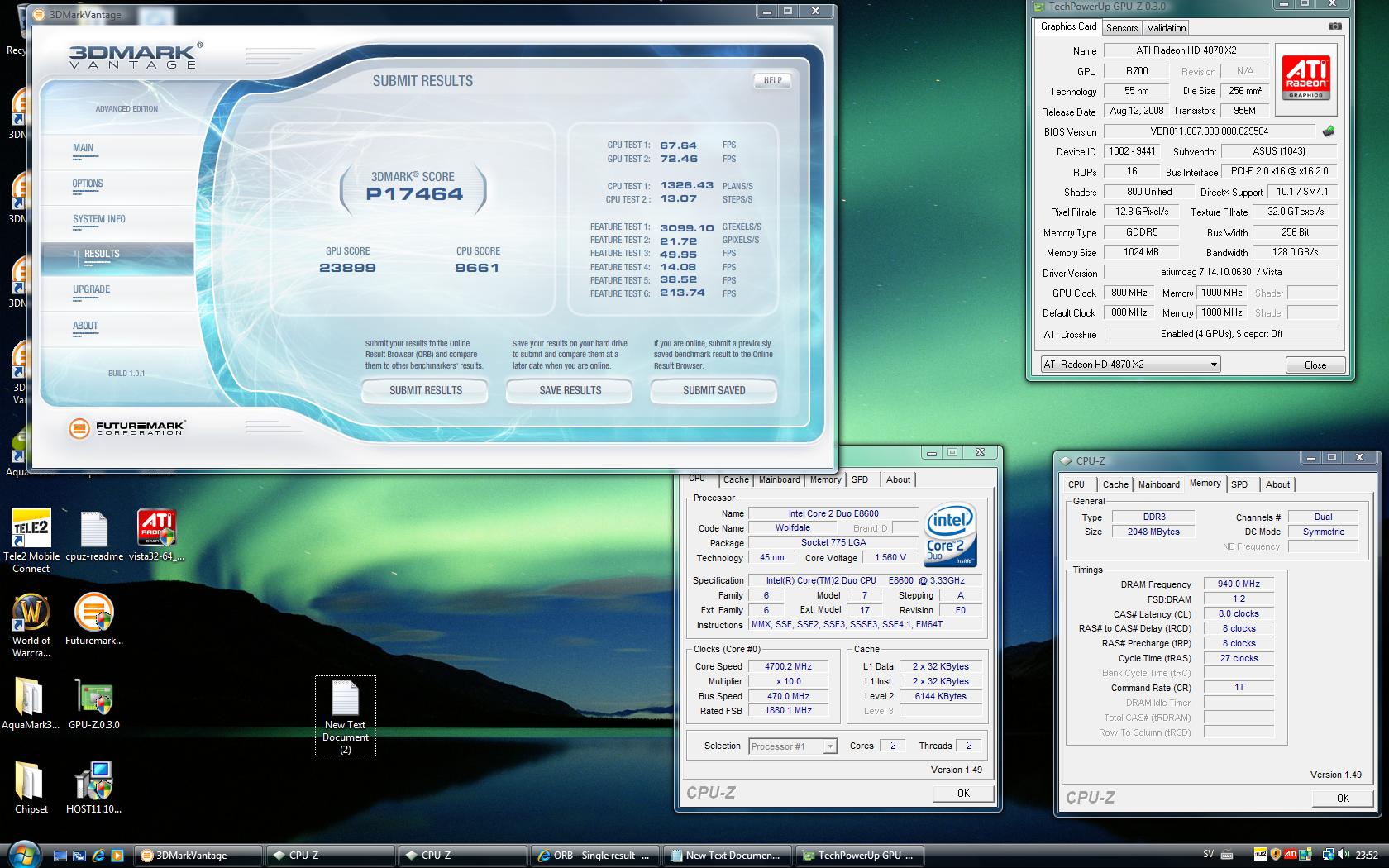Click the CPU score value 9661
1389x868 pixels.
pos(477,268)
